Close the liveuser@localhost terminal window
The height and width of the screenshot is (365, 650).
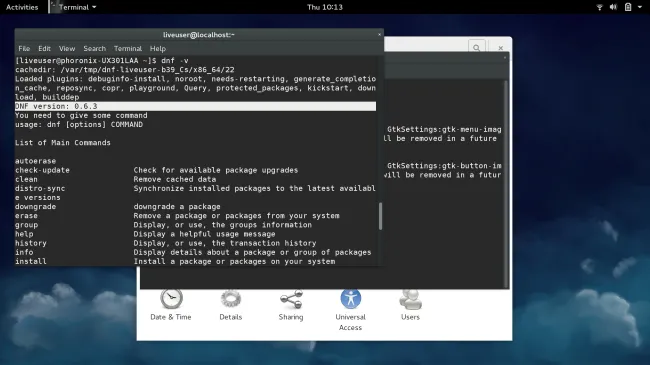pos(379,34)
